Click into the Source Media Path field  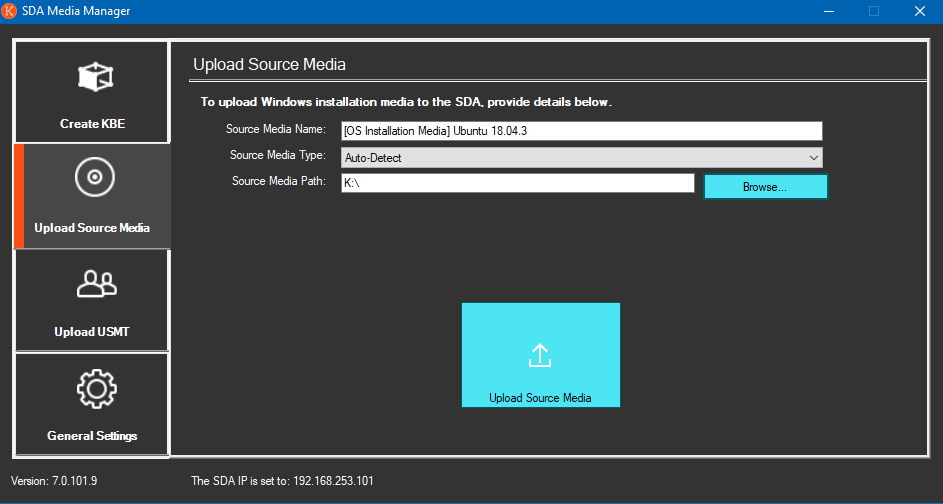(517, 183)
